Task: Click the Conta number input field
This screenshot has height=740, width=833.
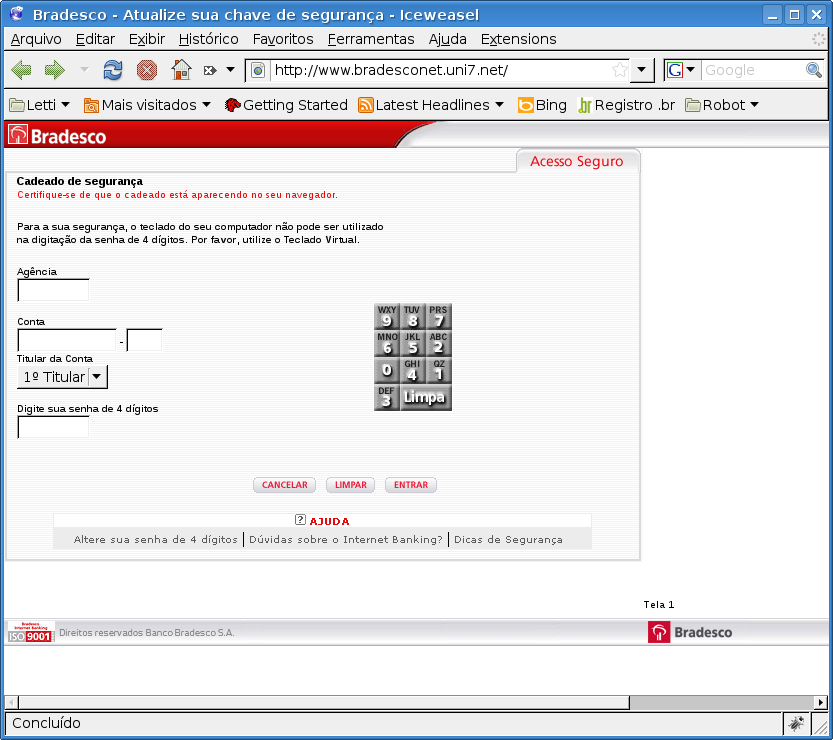Action: tap(67, 340)
